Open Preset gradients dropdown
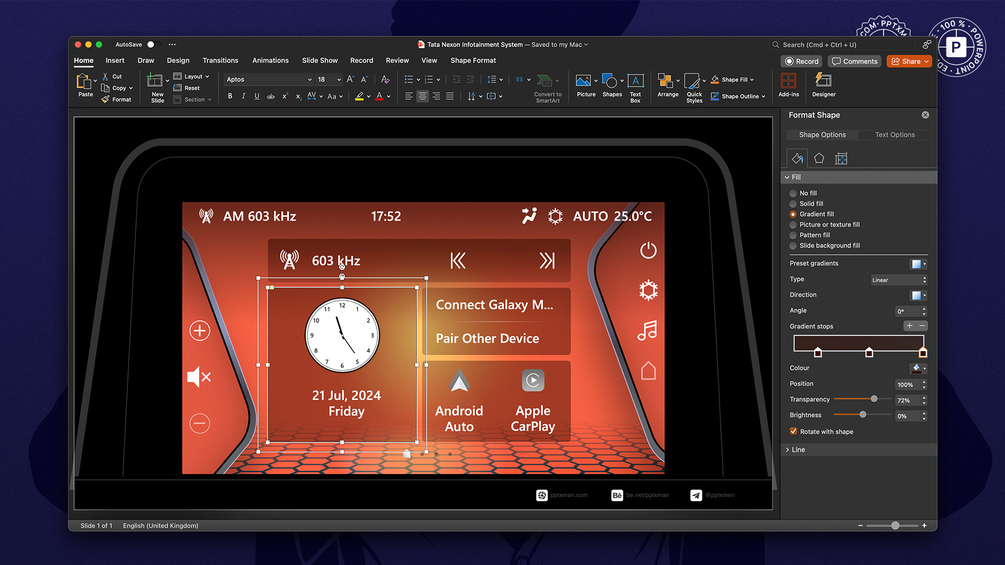 coord(918,264)
